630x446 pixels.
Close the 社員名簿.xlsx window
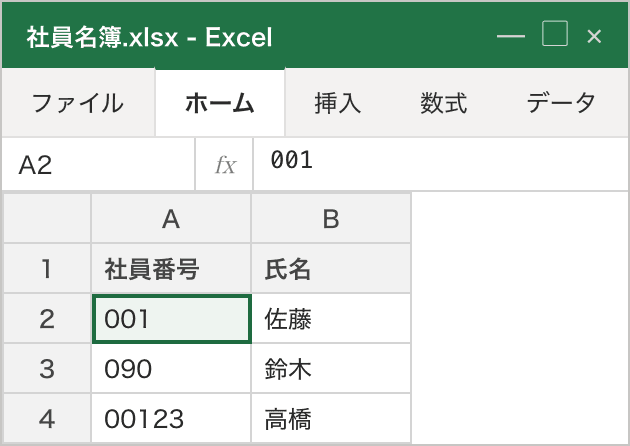coord(594,36)
